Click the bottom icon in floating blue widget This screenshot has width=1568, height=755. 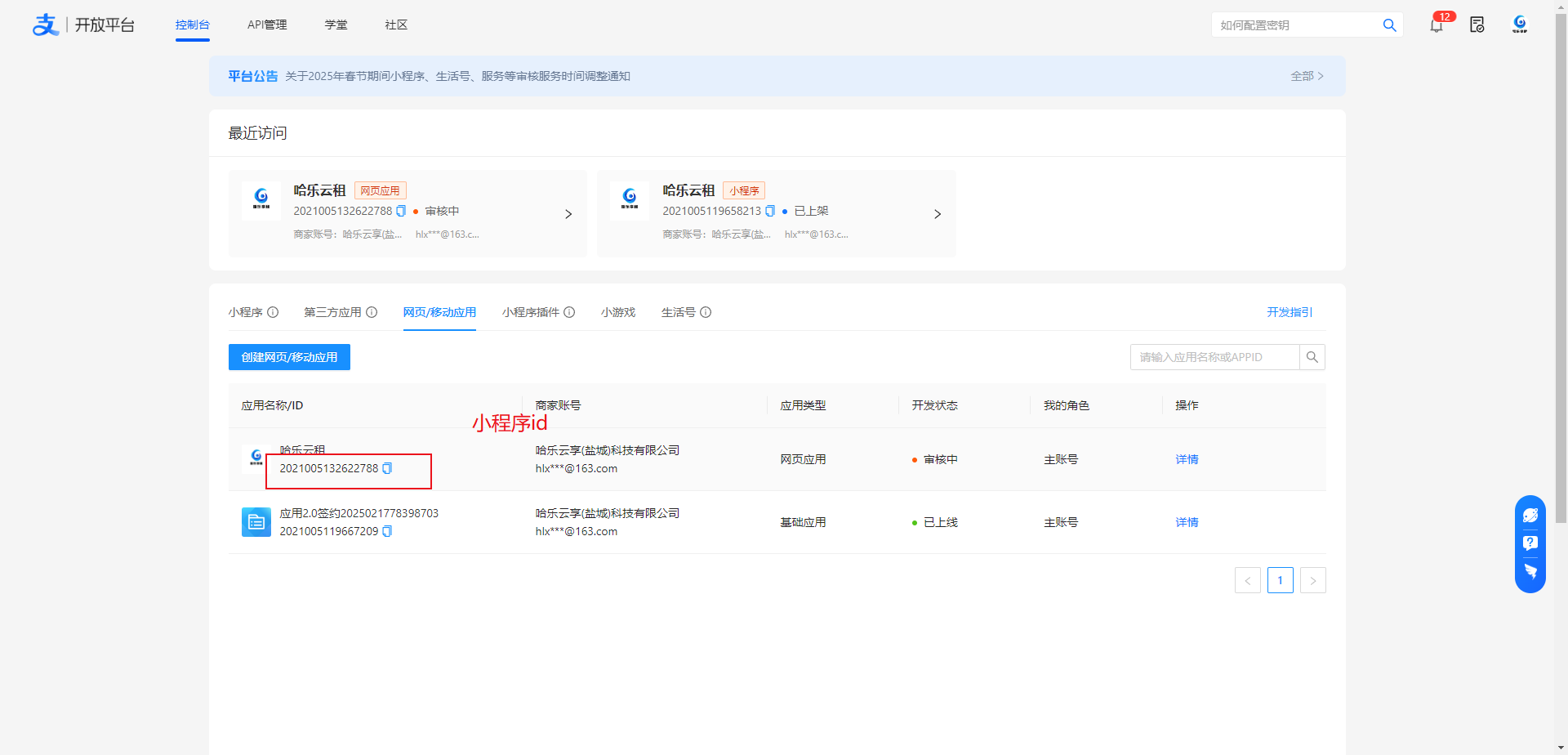[1530, 571]
